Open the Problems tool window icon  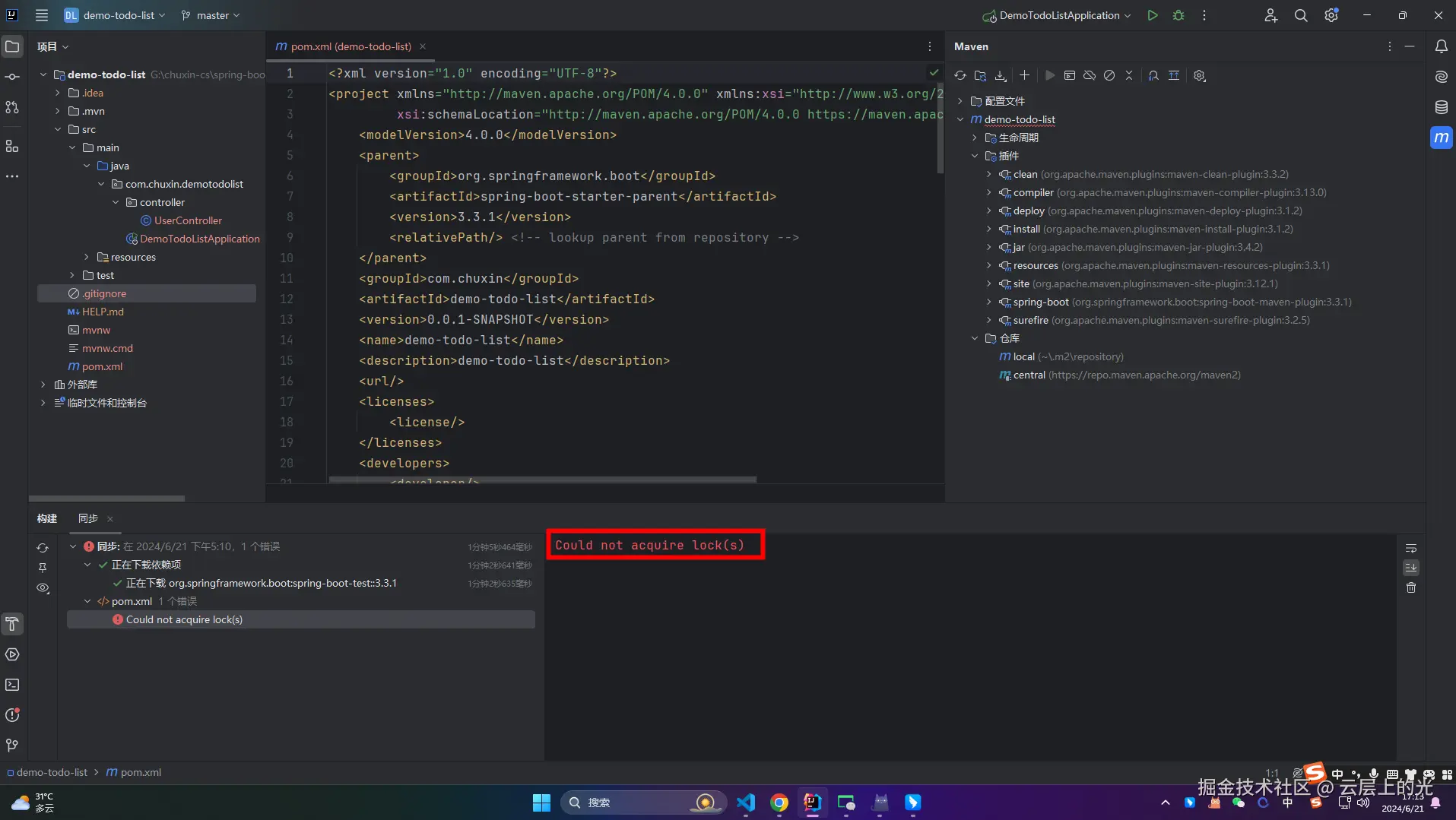(12, 715)
